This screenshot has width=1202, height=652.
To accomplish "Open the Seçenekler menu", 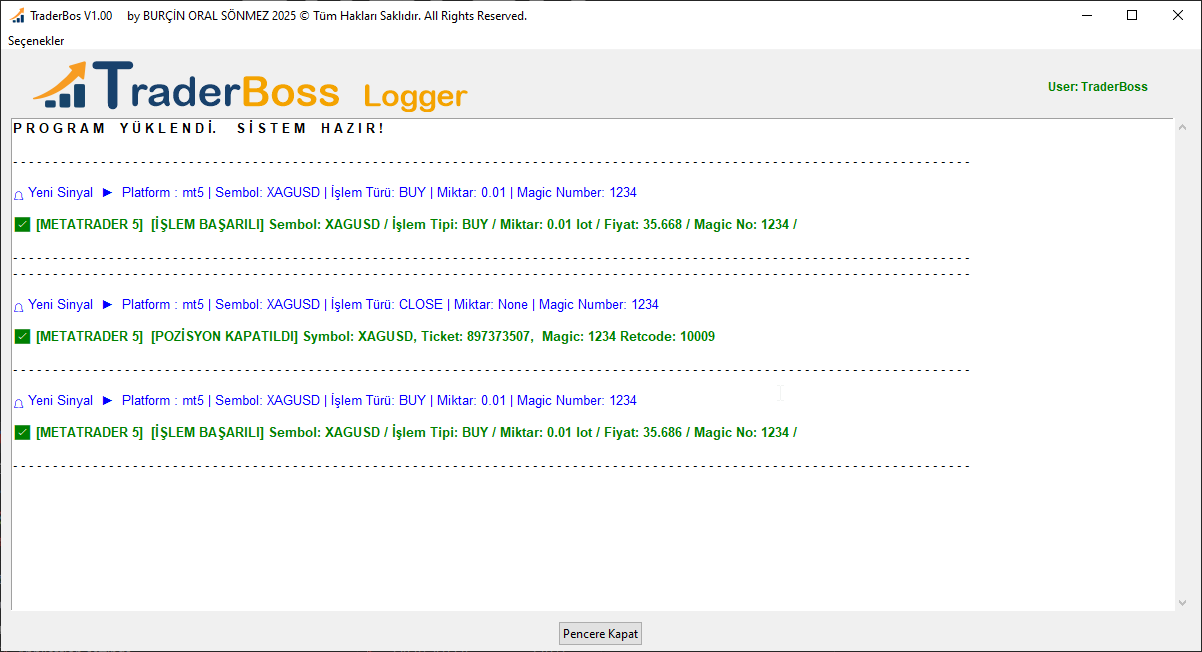I will point(36,41).
